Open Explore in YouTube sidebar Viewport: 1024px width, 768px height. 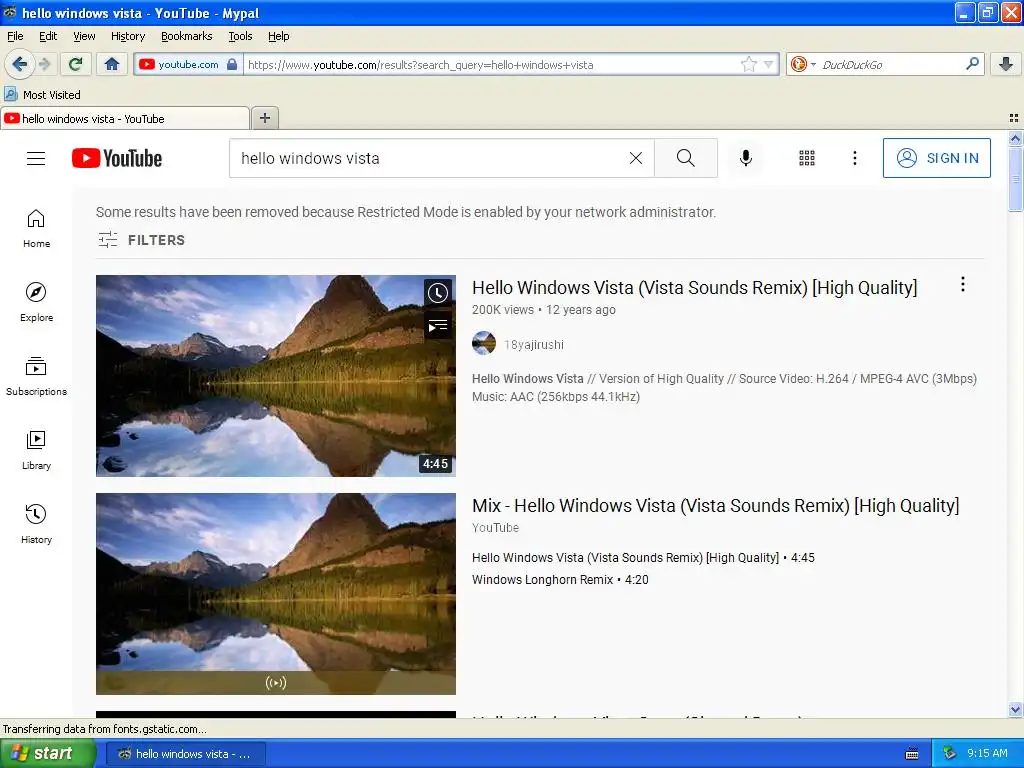click(36, 302)
